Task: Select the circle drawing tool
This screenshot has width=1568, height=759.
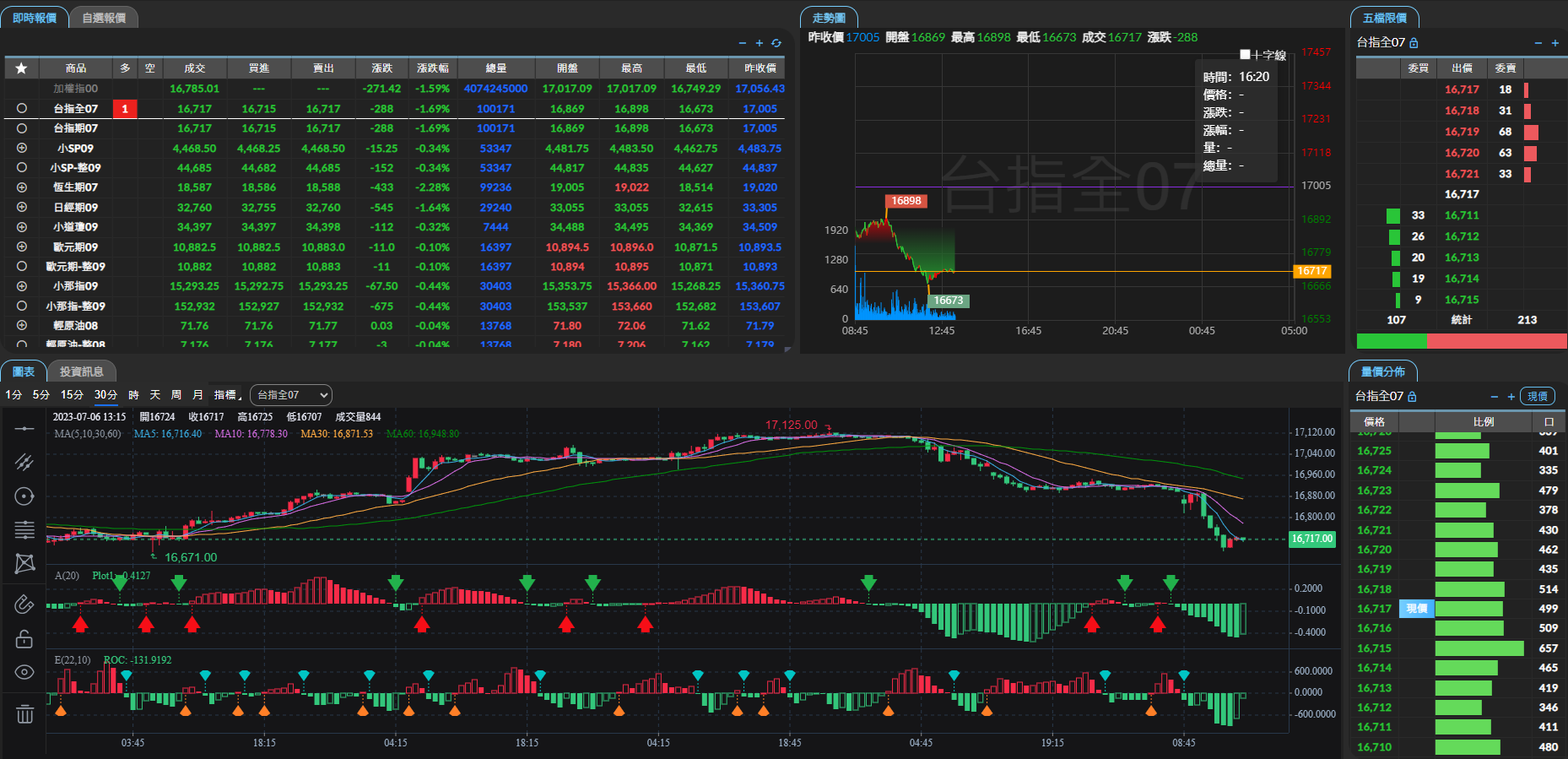Action: click(24, 496)
